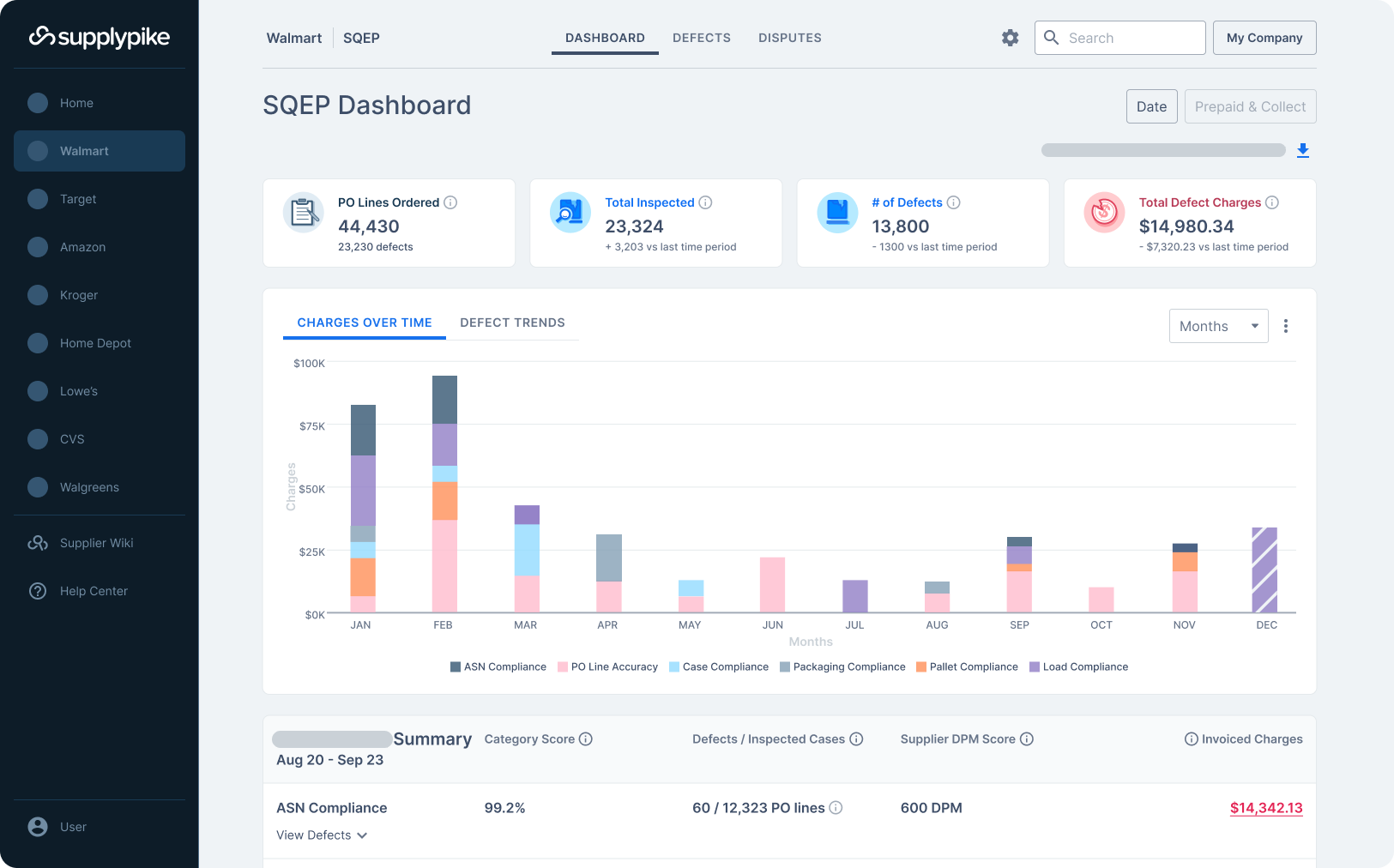Click the Total Inspected magnifier icon

click(570, 213)
